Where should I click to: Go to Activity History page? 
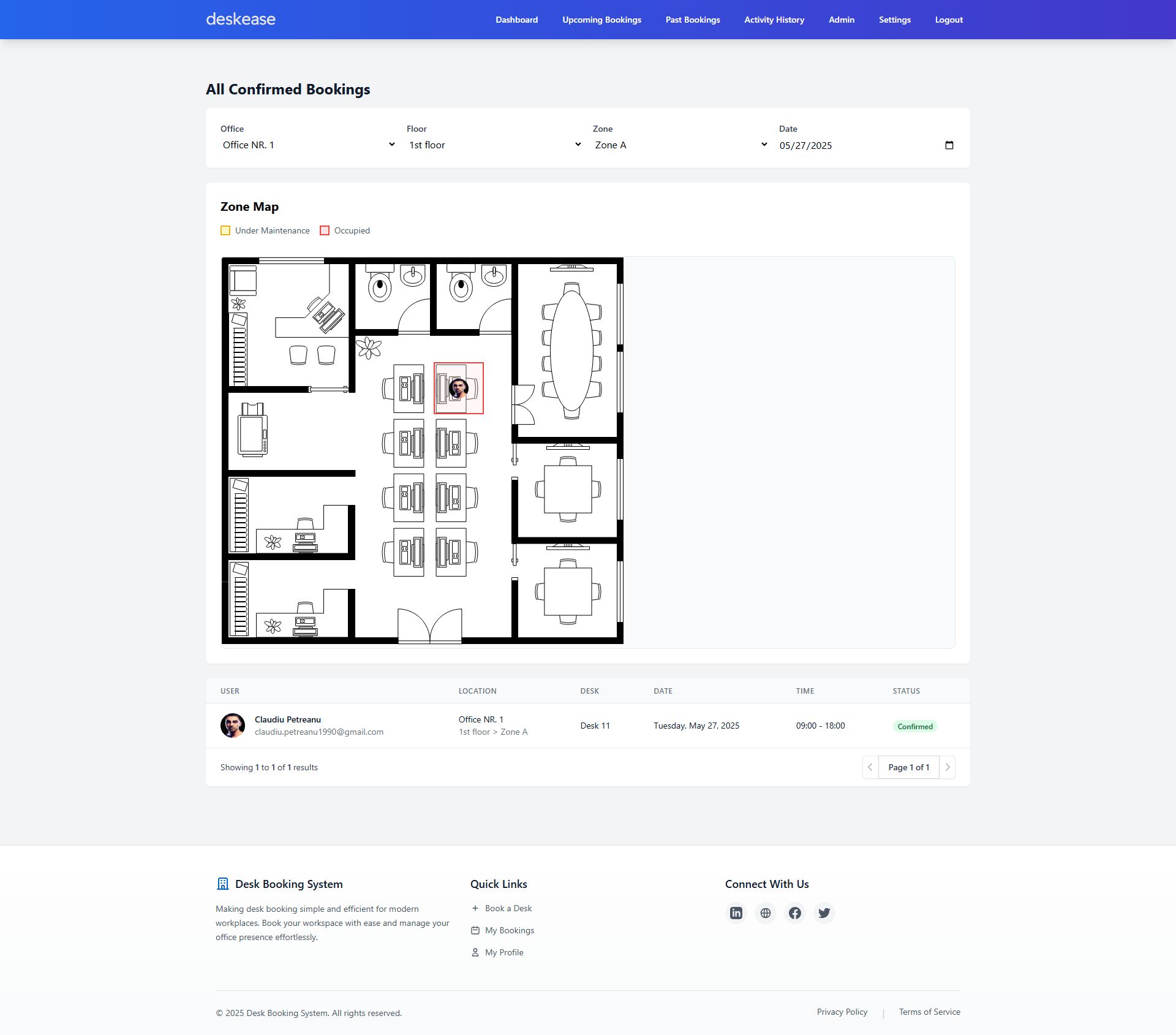(774, 20)
